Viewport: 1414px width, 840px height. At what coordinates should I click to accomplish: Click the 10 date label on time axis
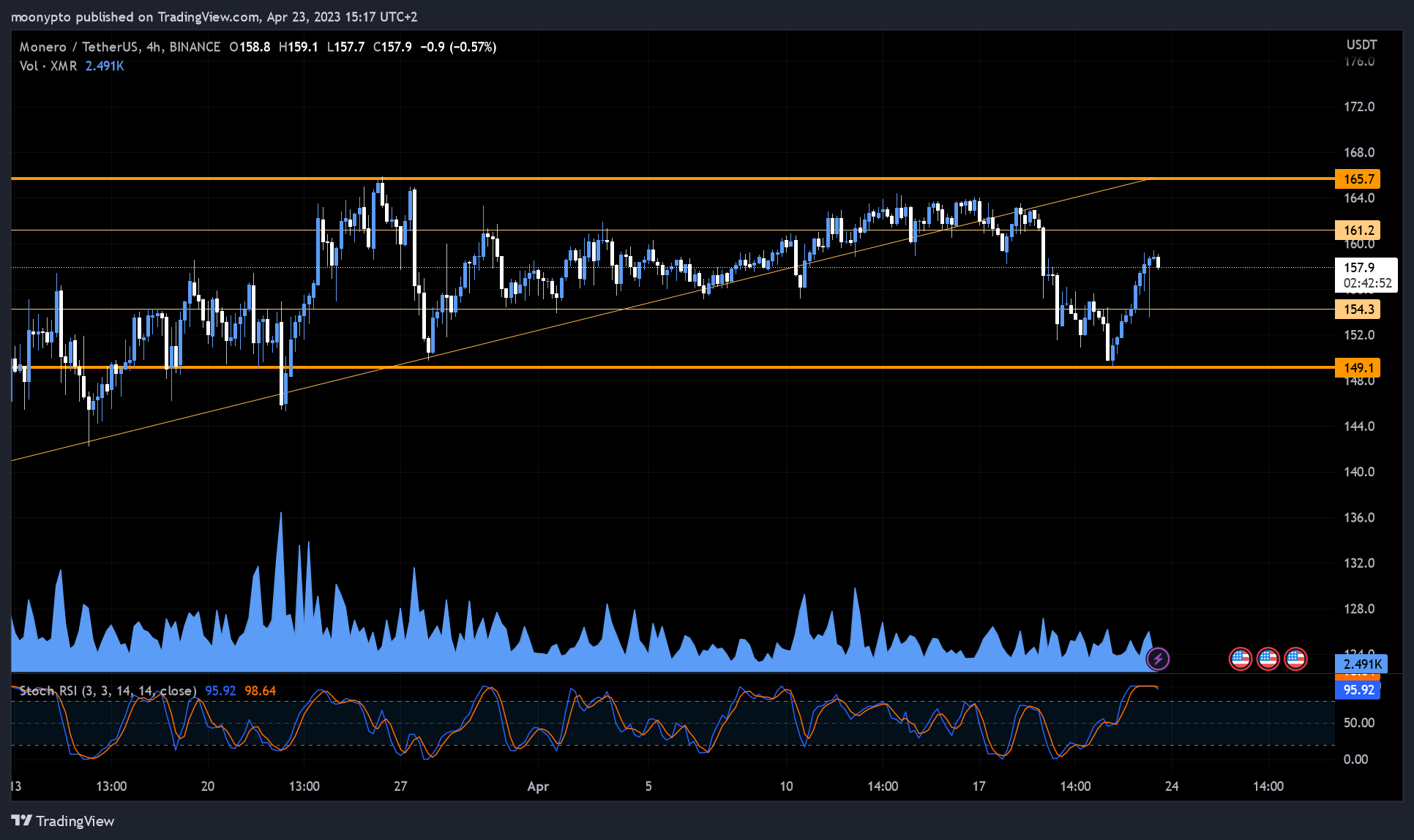coord(786,786)
